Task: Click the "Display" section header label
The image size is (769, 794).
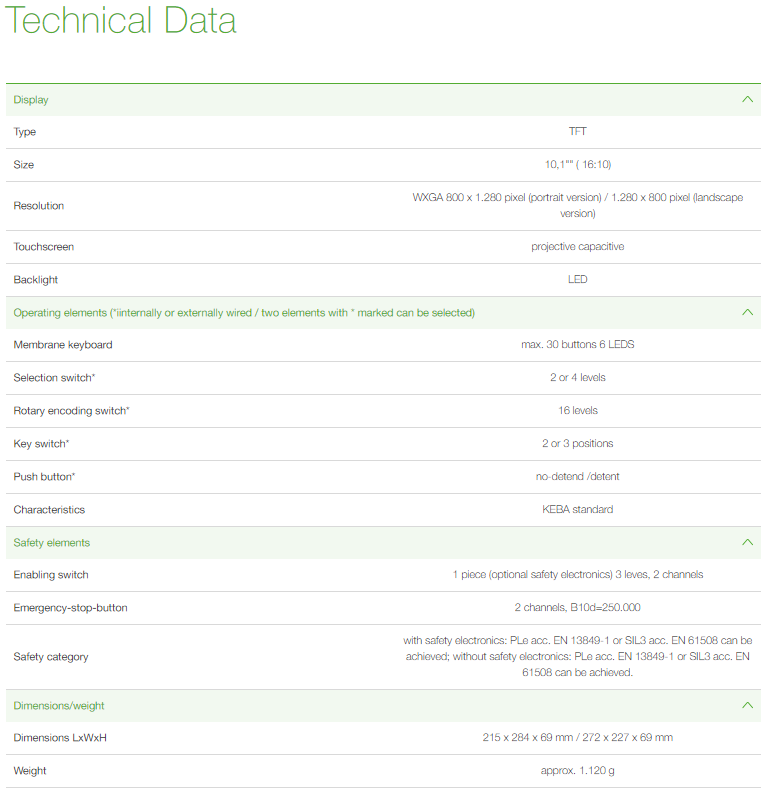Action: click(x=31, y=100)
